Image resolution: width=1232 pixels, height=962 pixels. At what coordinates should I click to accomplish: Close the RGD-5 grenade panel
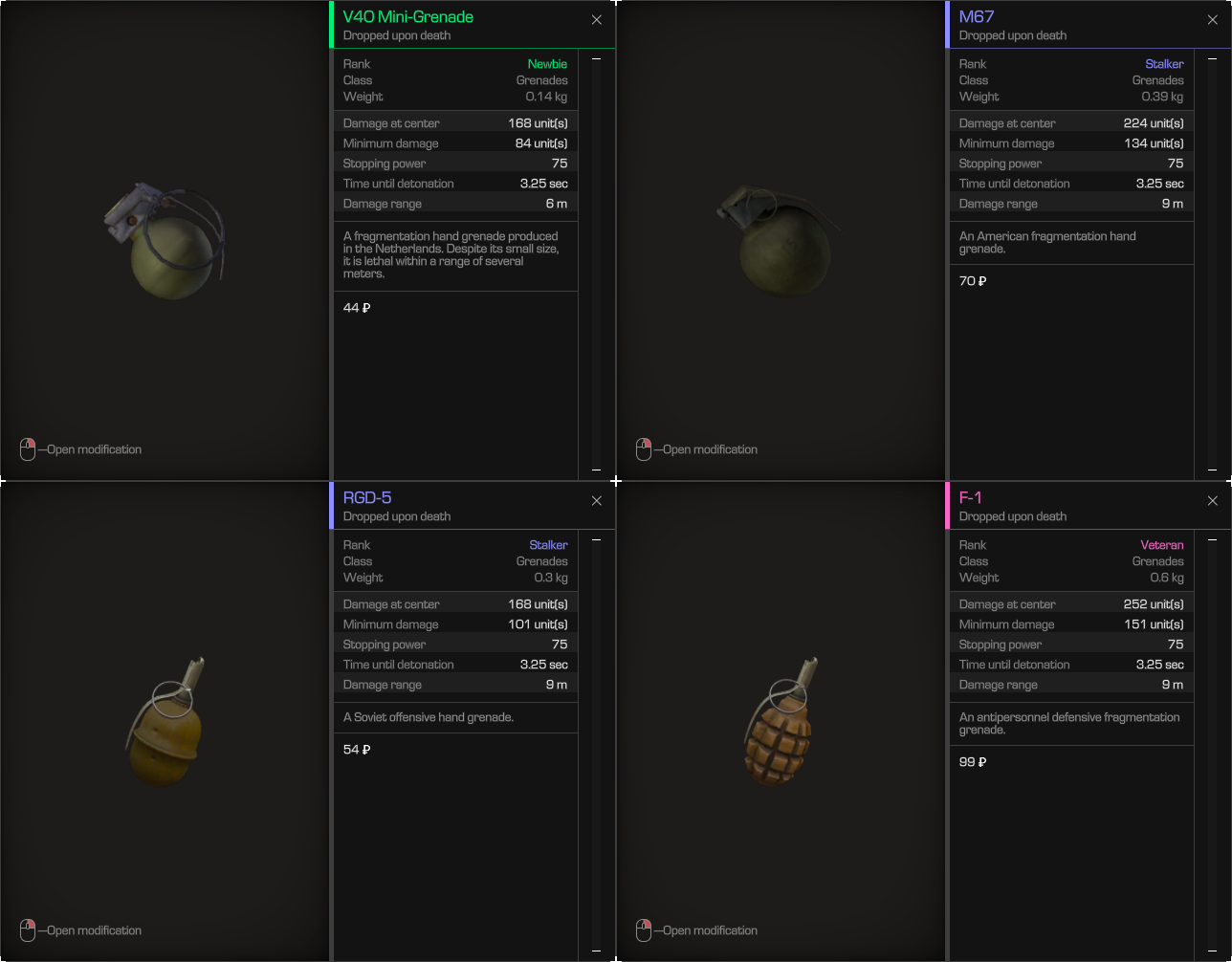click(x=597, y=501)
